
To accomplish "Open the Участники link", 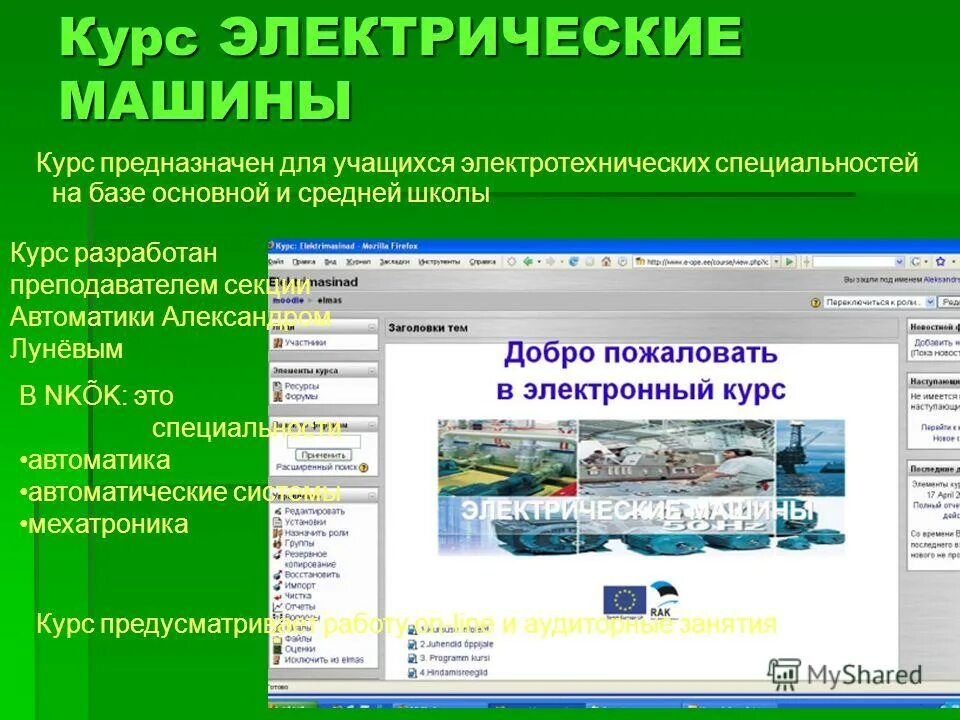I will [x=305, y=343].
